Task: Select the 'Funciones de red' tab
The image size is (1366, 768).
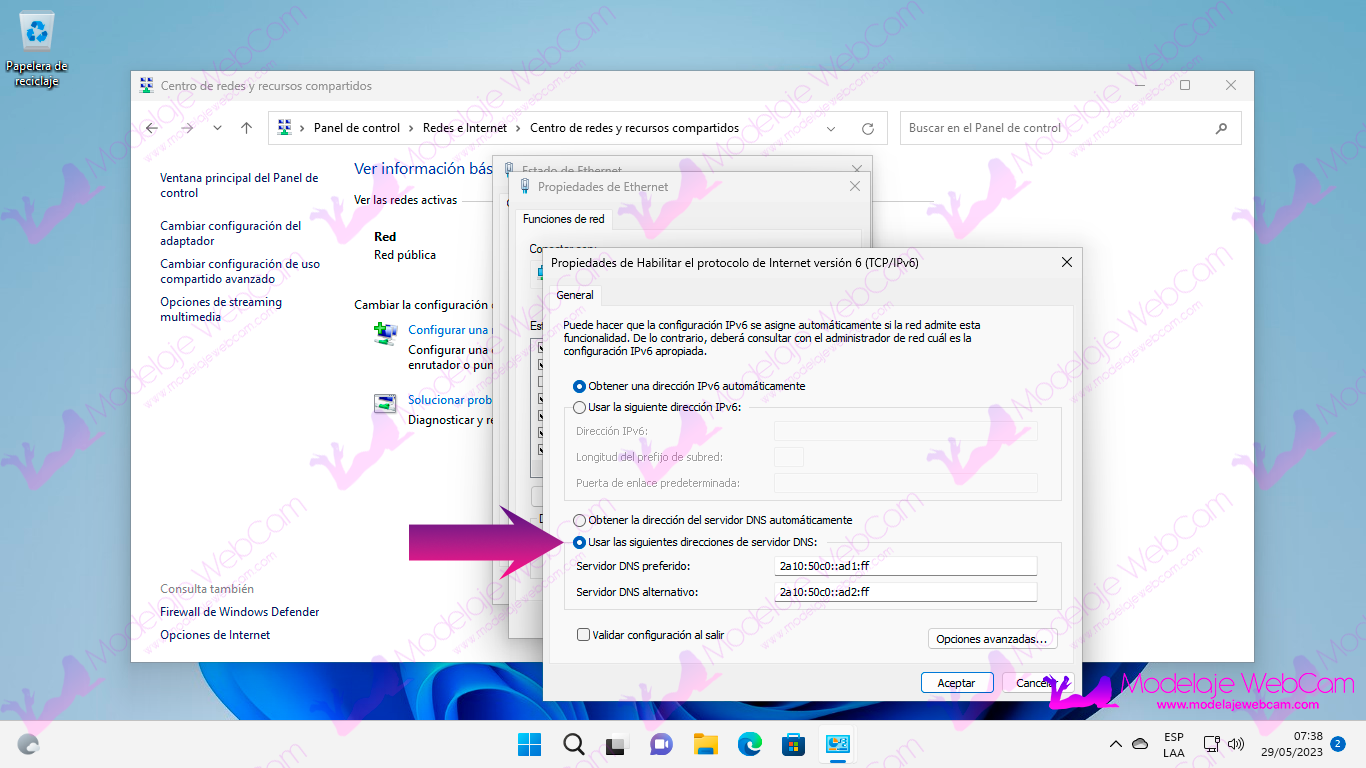Action: pos(564,219)
